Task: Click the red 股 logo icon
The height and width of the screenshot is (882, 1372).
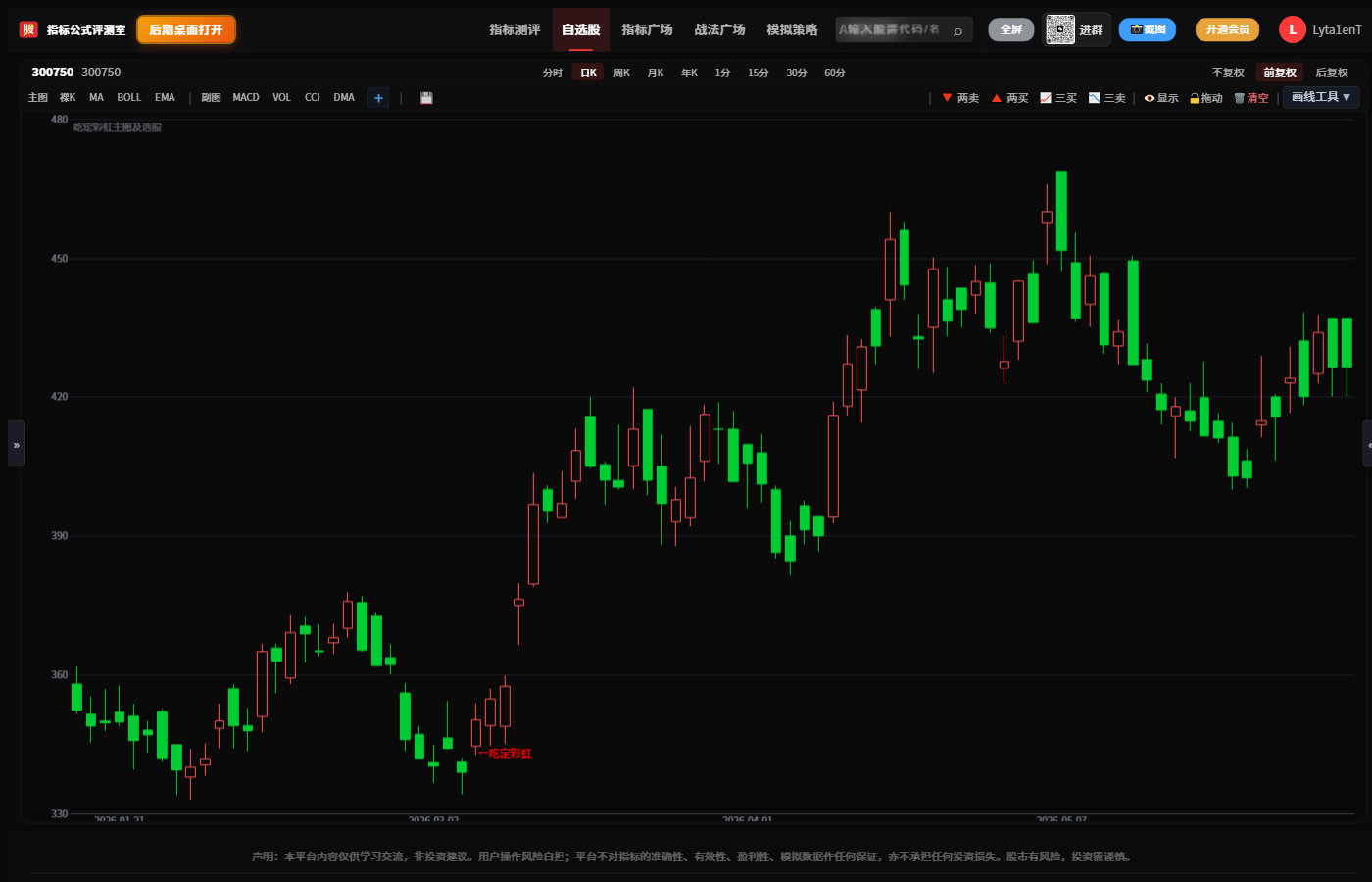Action: point(28,29)
